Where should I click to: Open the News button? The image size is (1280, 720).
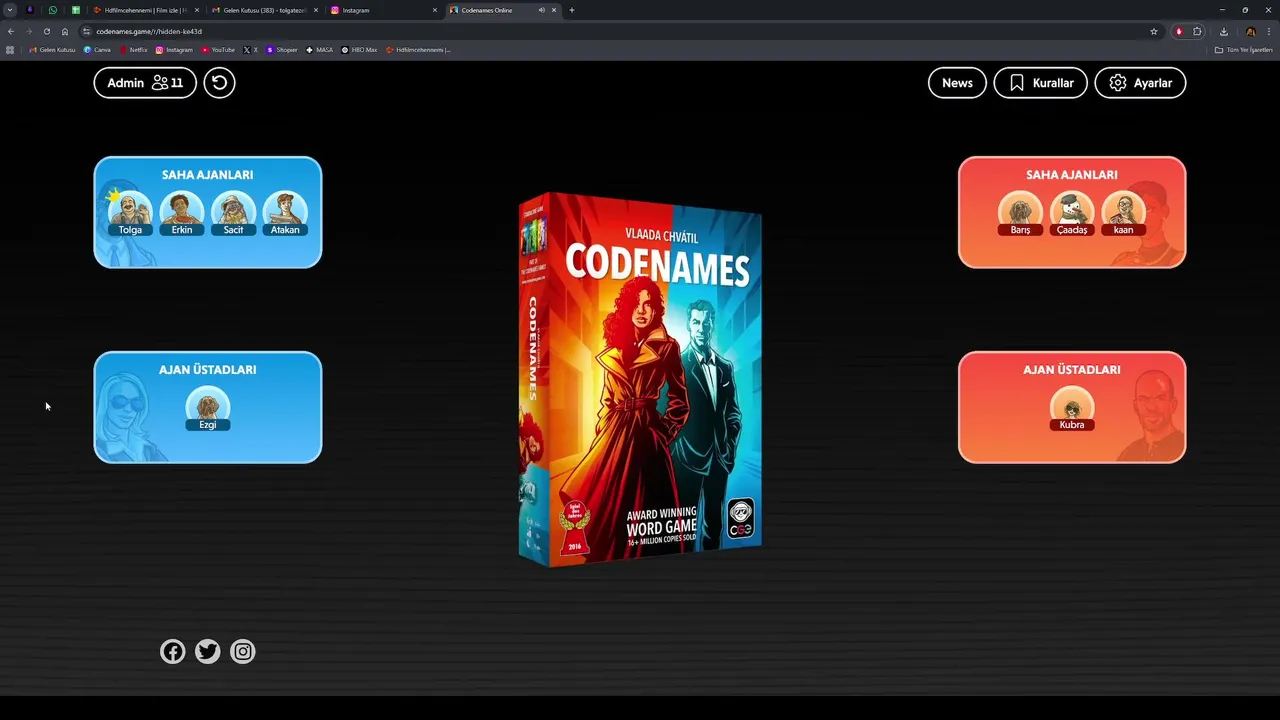coord(957,83)
